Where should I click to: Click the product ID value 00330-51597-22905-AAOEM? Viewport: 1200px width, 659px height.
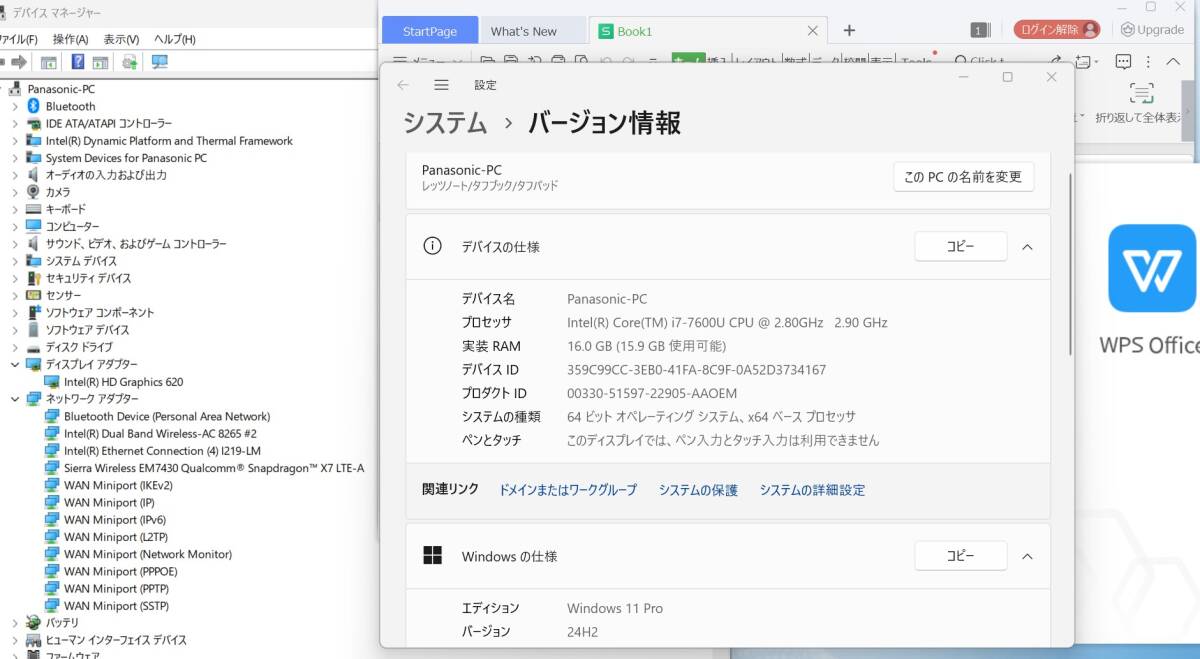652,393
